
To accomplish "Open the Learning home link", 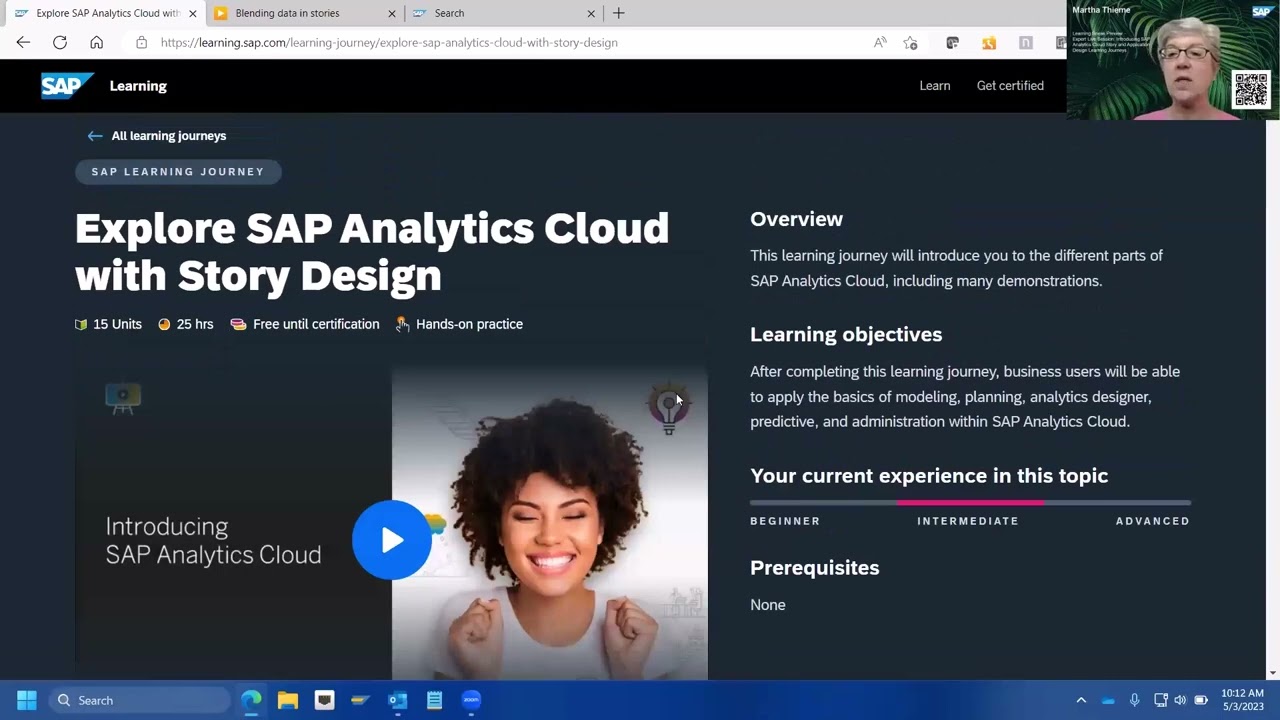I will click(138, 86).
